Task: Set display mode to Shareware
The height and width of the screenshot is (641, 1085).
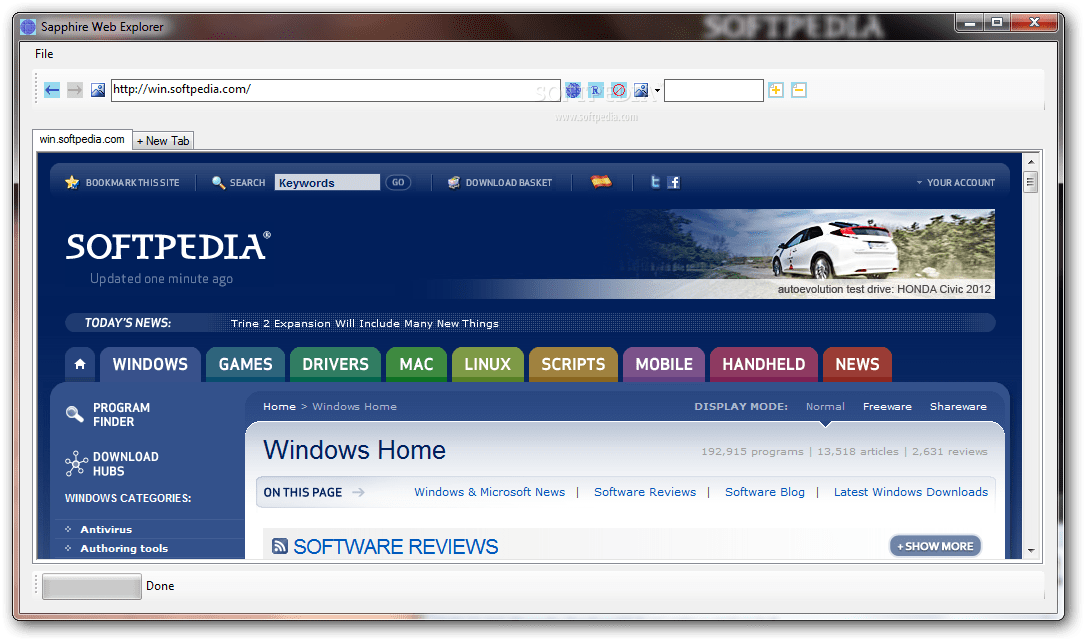Action: (x=958, y=406)
